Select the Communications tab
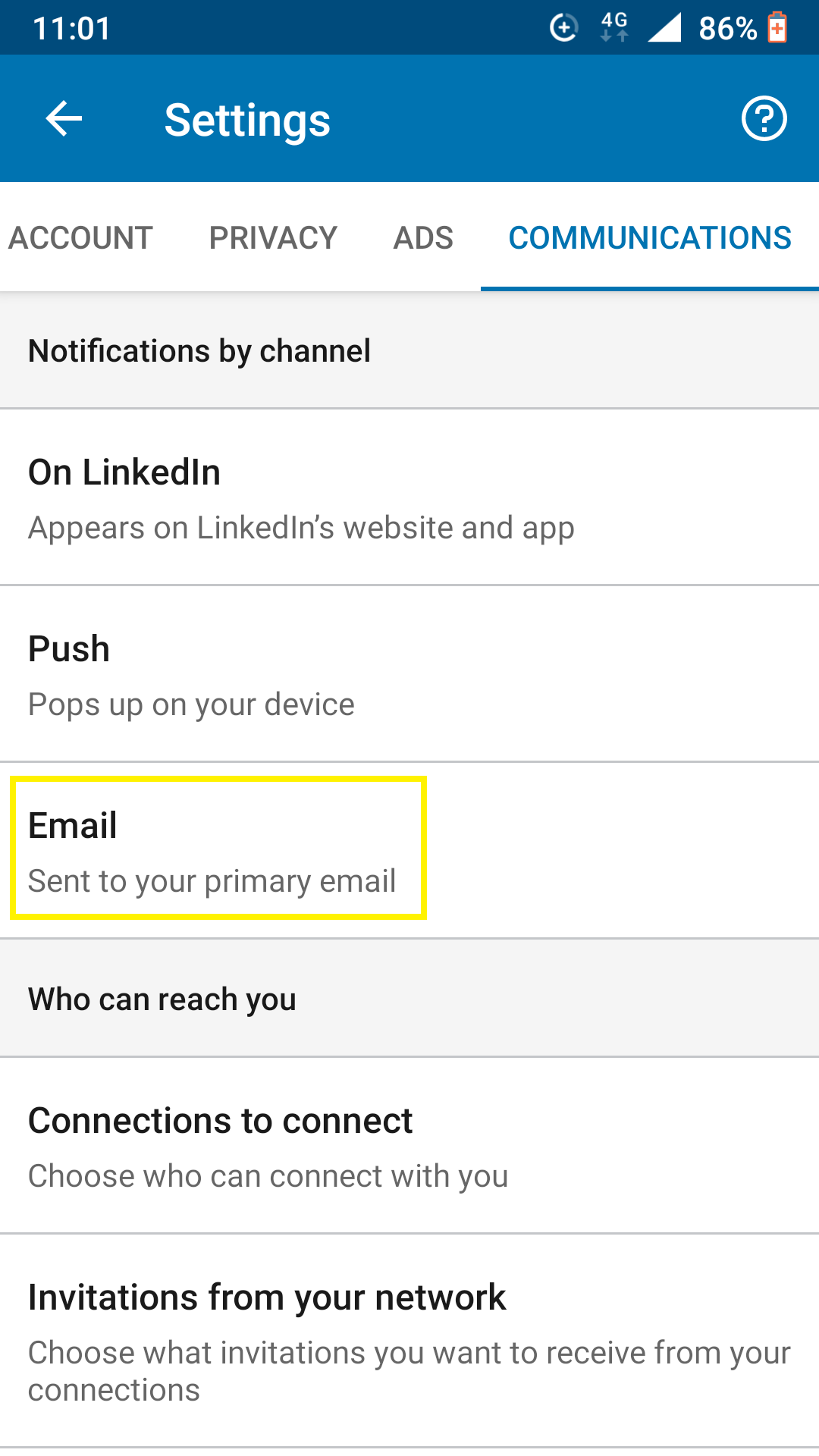The height and width of the screenshot is (1456, 819). (650, 237)
